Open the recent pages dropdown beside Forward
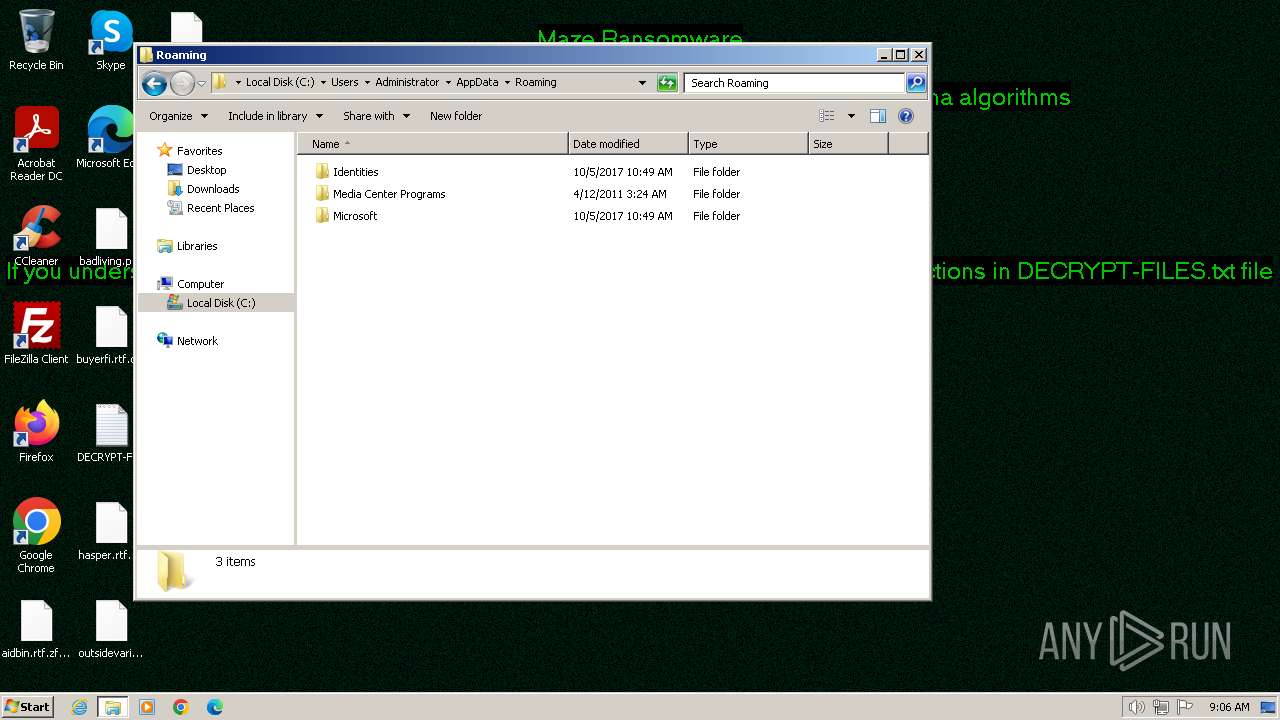This screenshot has width=1280, height=720. coord(201,83)
